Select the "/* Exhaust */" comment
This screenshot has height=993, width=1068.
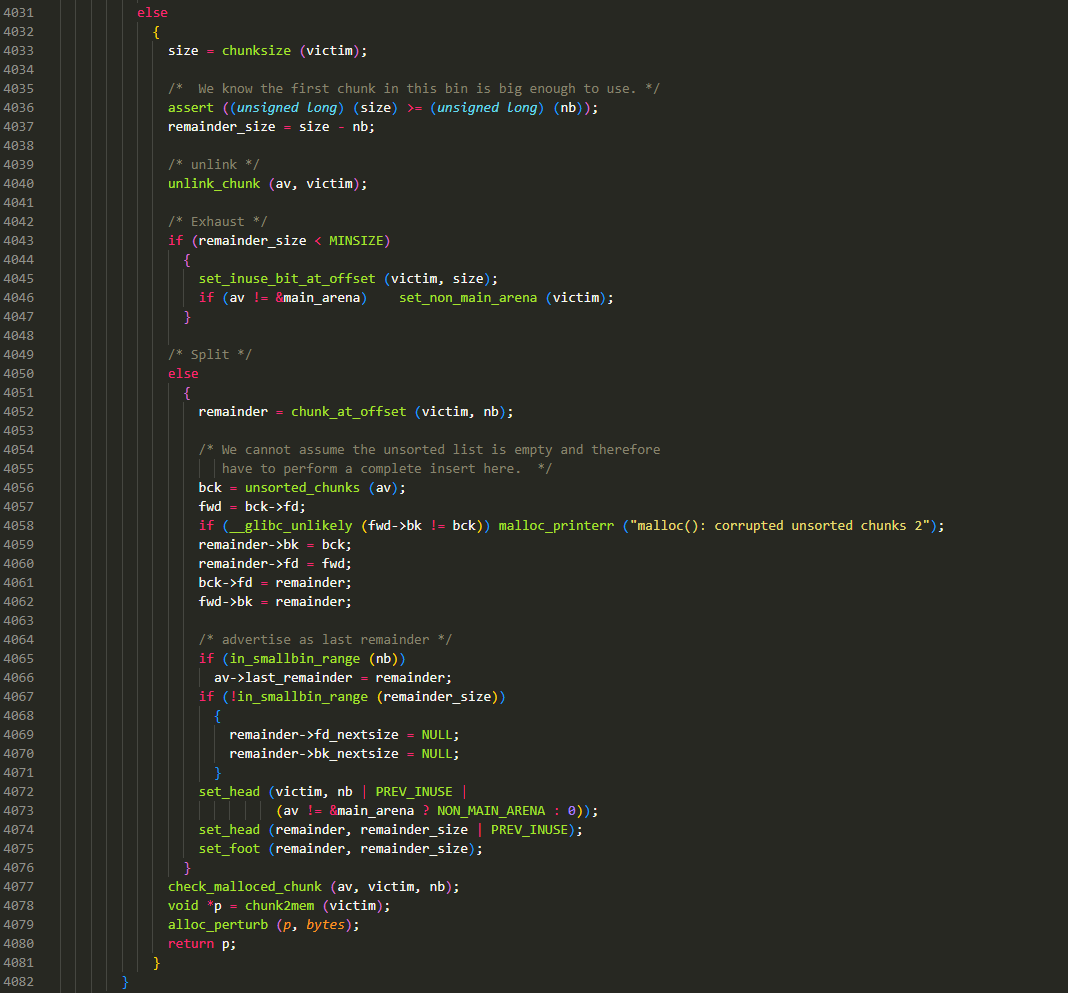[217, 222]
